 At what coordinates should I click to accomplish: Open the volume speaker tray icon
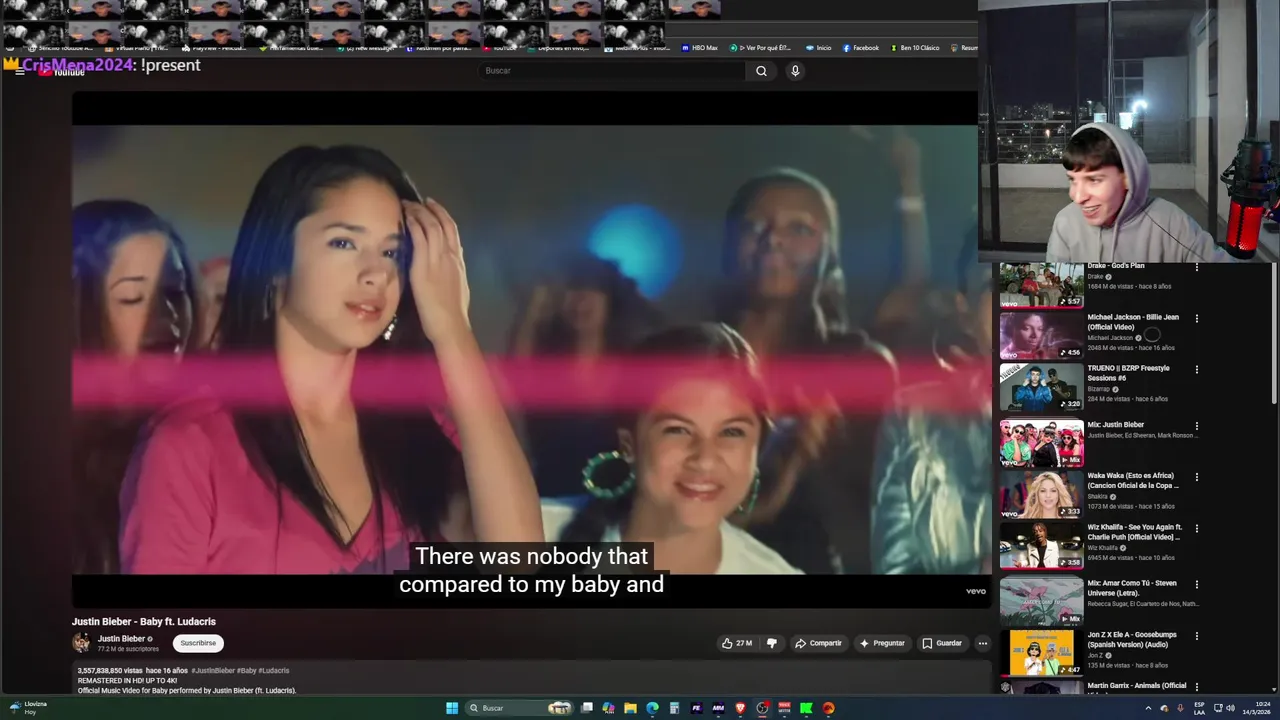click(x=1230, y=708)
